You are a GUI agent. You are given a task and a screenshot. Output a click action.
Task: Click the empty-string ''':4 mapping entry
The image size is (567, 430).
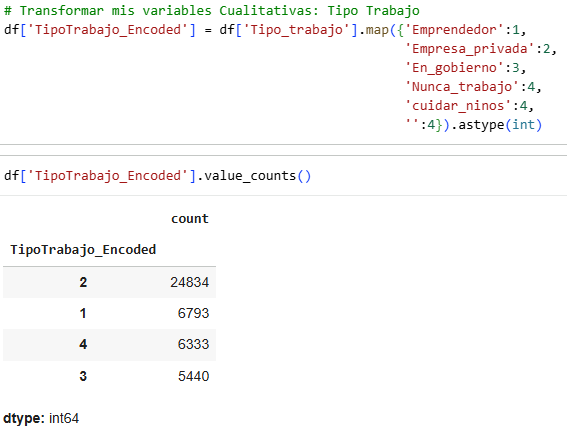(420, 125)
